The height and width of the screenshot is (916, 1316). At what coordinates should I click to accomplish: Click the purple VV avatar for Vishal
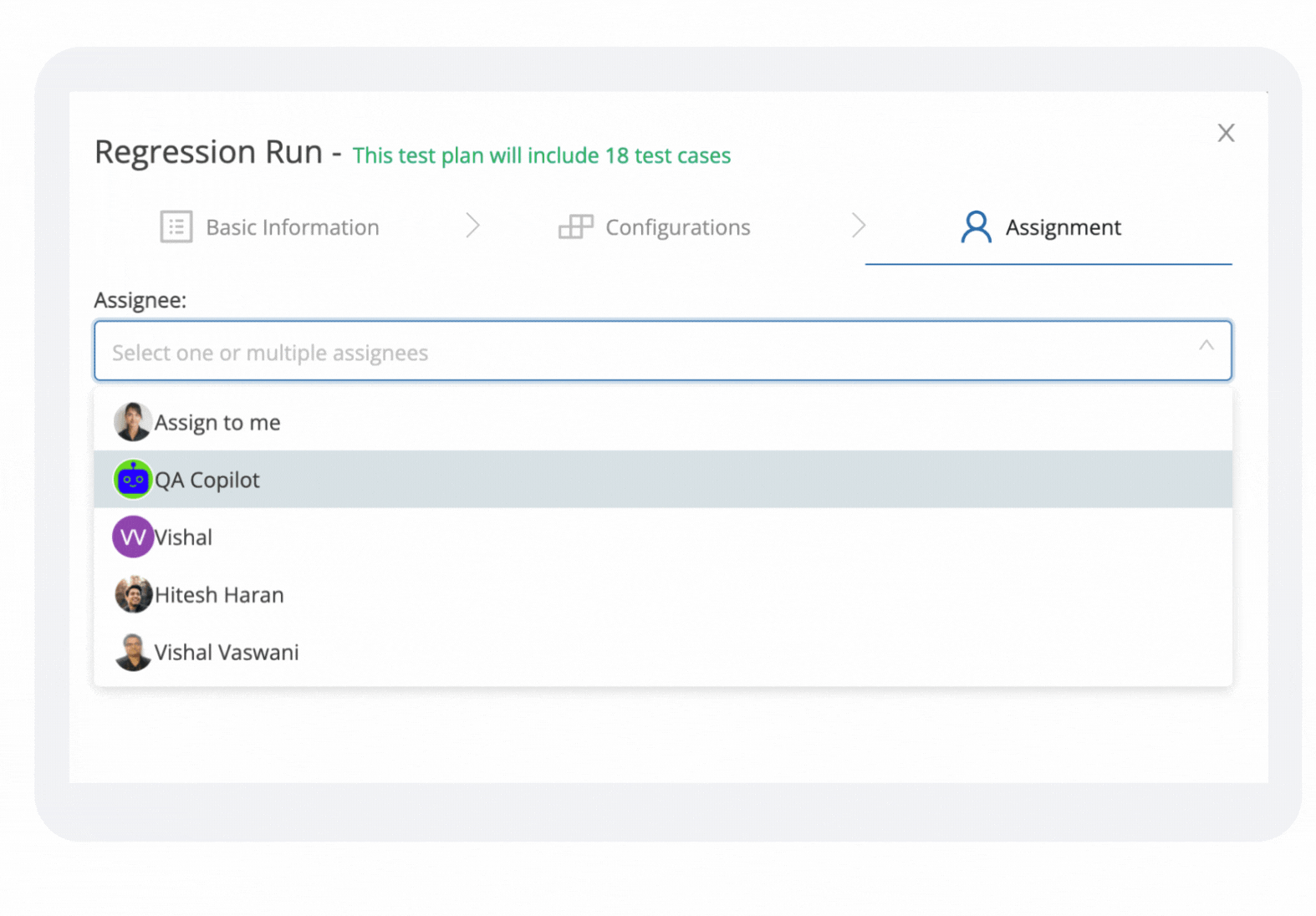tap(133, 537)
